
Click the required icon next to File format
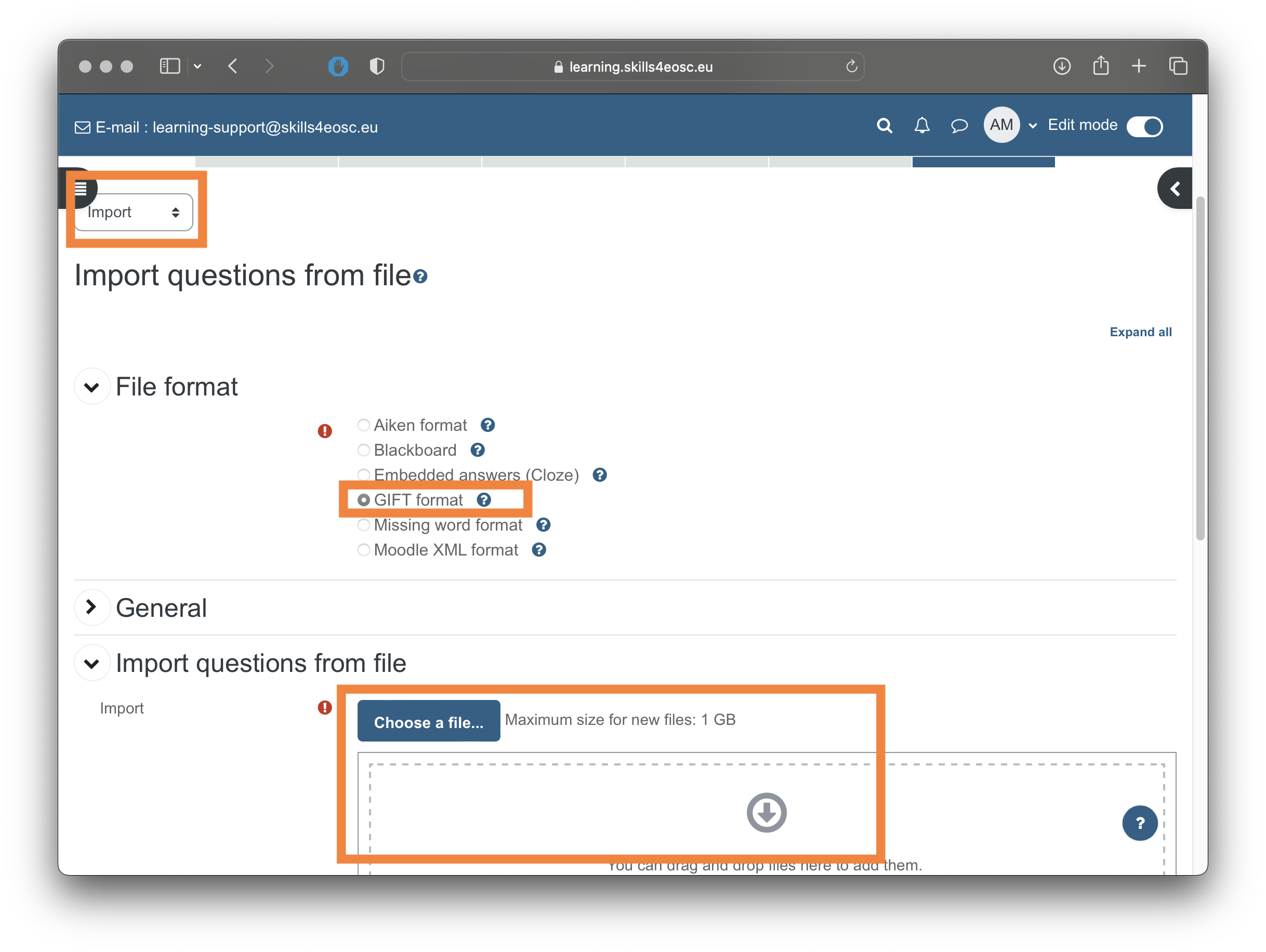pos(324,431)
